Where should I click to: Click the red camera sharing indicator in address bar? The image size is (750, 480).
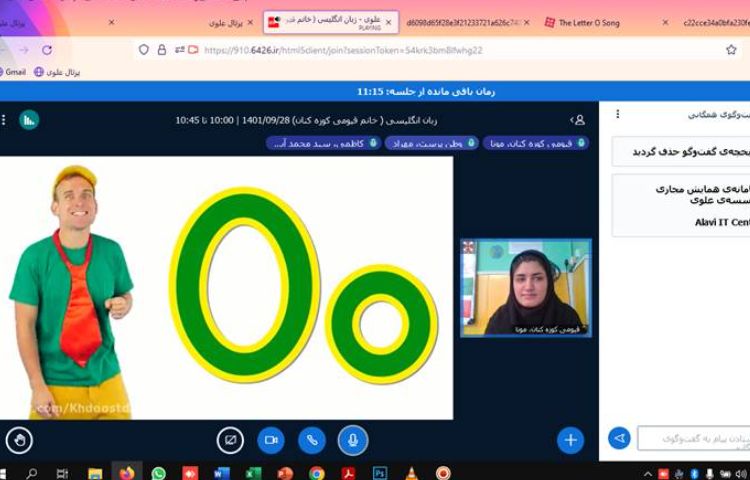coord(193,50)
